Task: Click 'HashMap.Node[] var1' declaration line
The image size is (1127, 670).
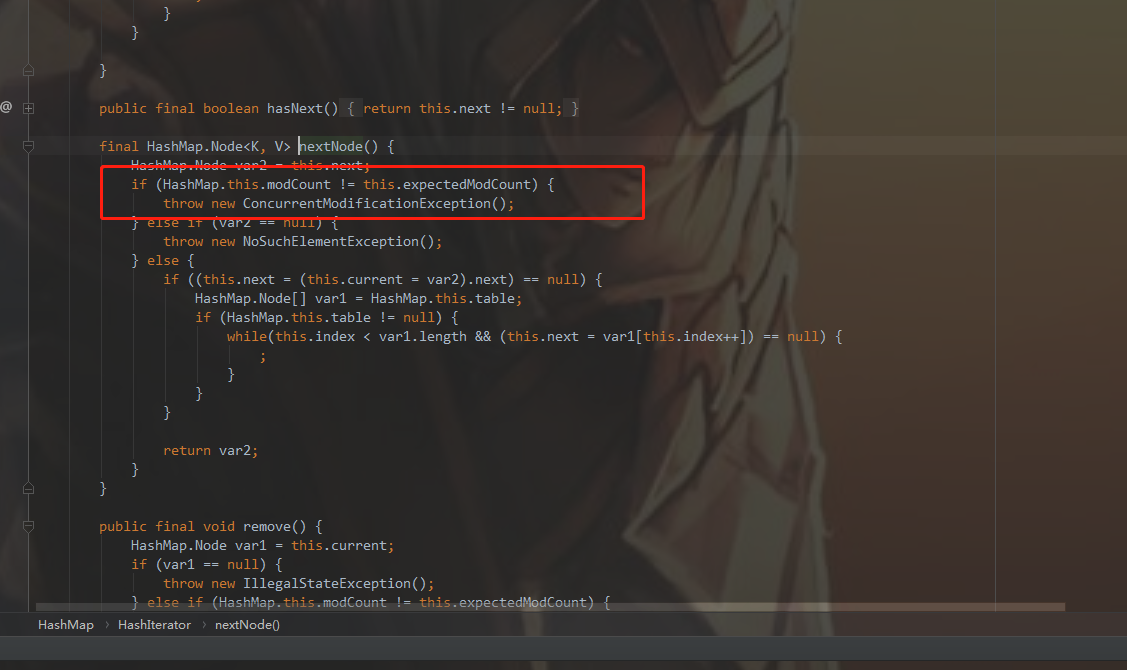Action: (358, 298)
